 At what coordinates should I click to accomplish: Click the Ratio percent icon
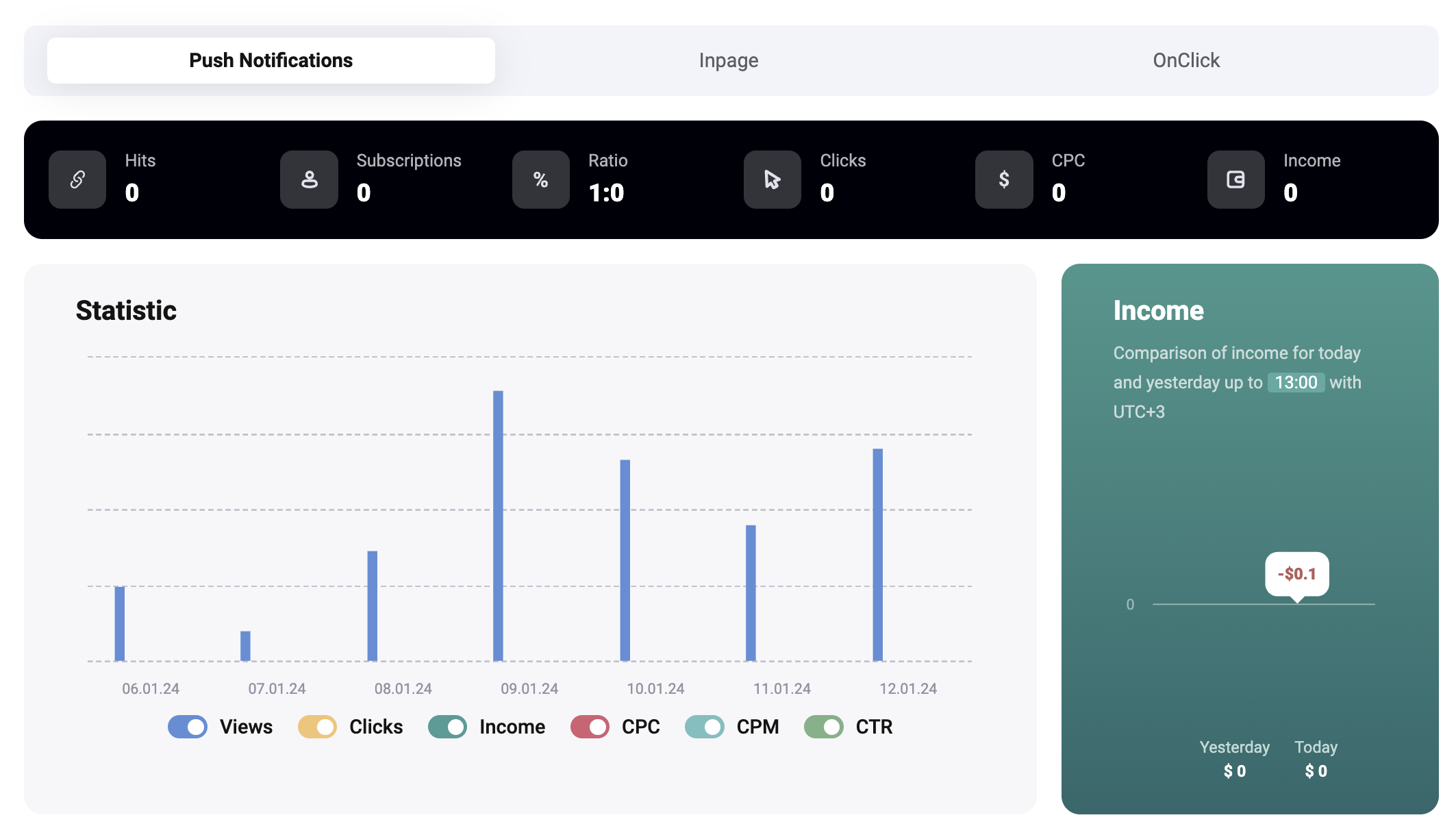[x=540, y=179]
